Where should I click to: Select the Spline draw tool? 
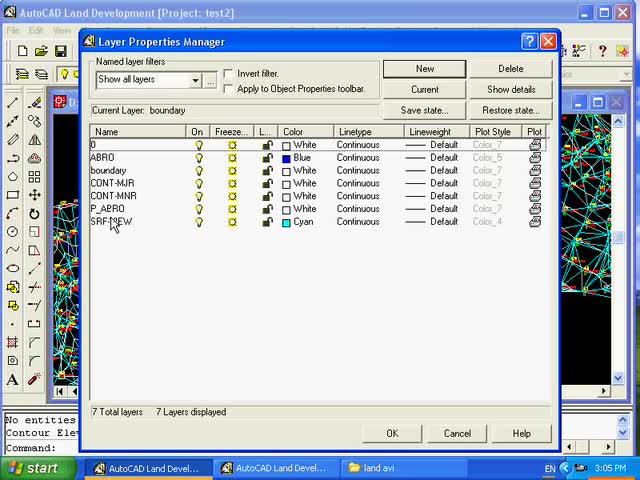[13, 250]
